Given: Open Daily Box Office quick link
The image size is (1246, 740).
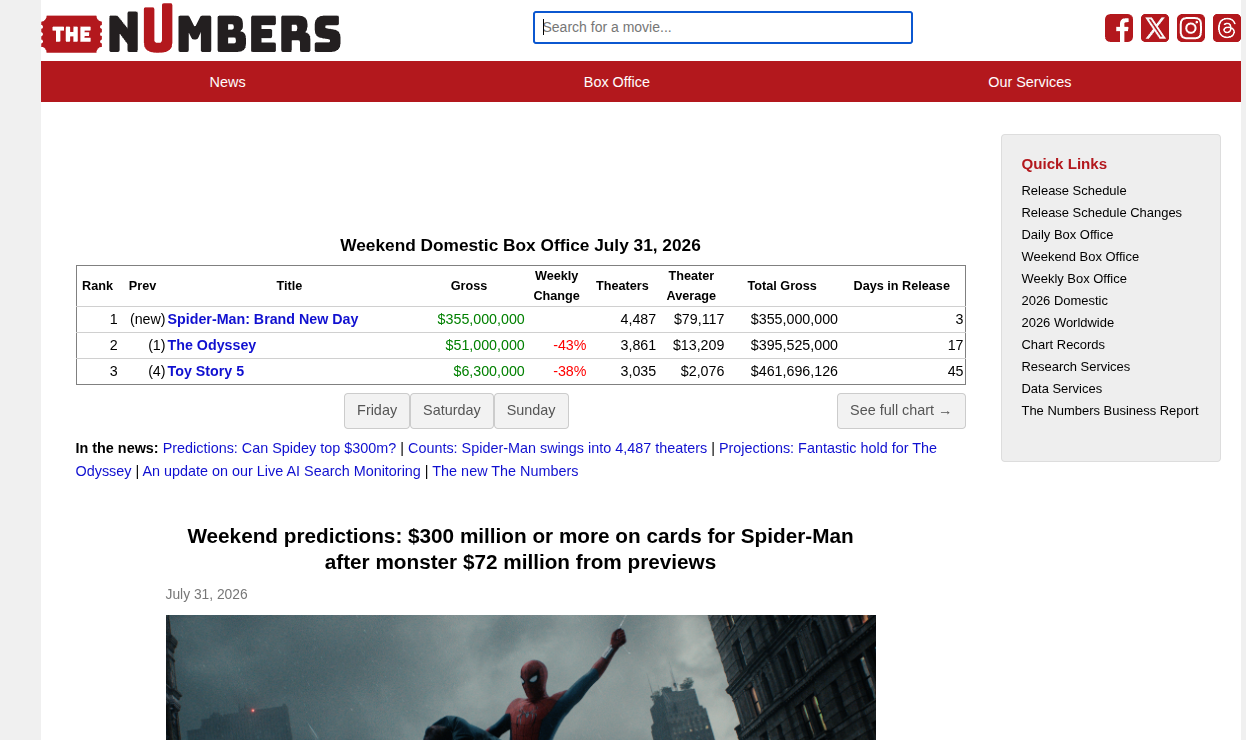Looking at the screenshot, I should (1067, 235).
